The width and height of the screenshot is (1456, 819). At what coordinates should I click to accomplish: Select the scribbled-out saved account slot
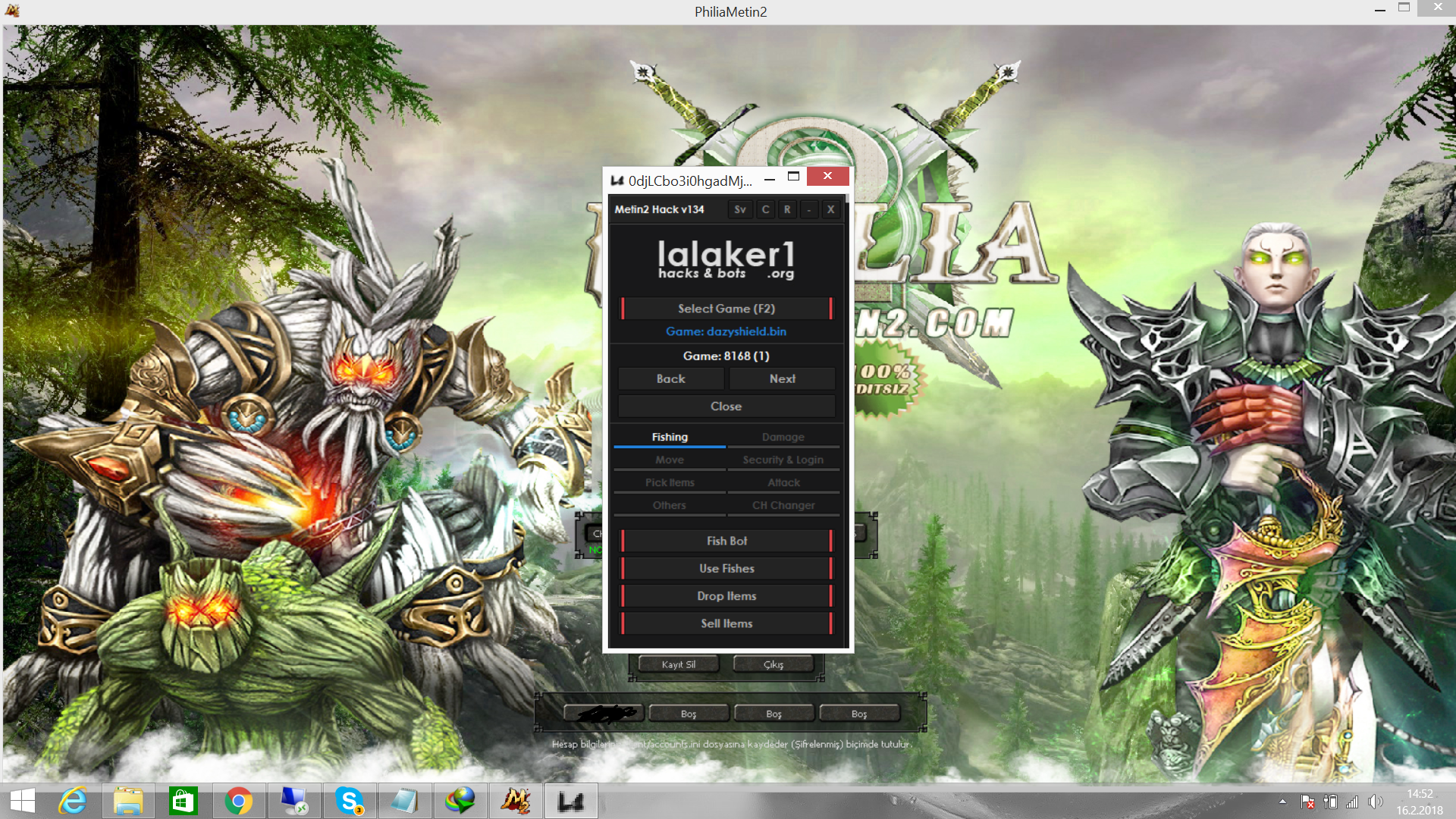pyautogui.click(x=604, y=714)
